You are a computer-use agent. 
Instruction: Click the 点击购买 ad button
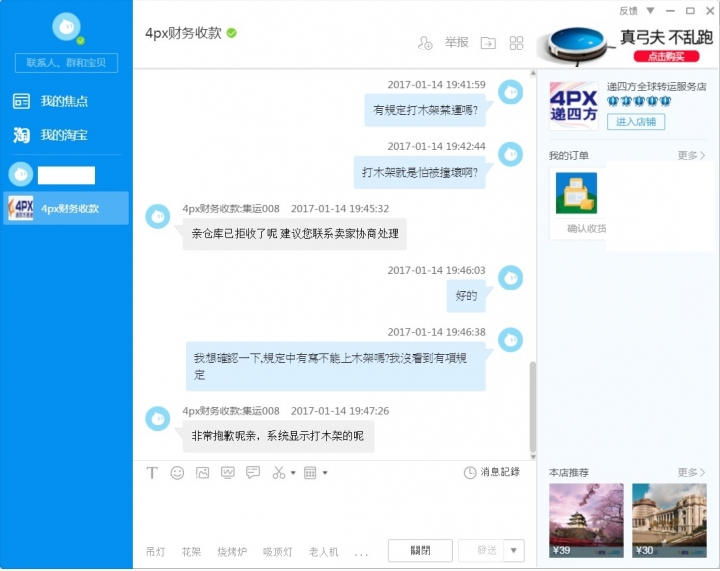click(x=666, y=56)
